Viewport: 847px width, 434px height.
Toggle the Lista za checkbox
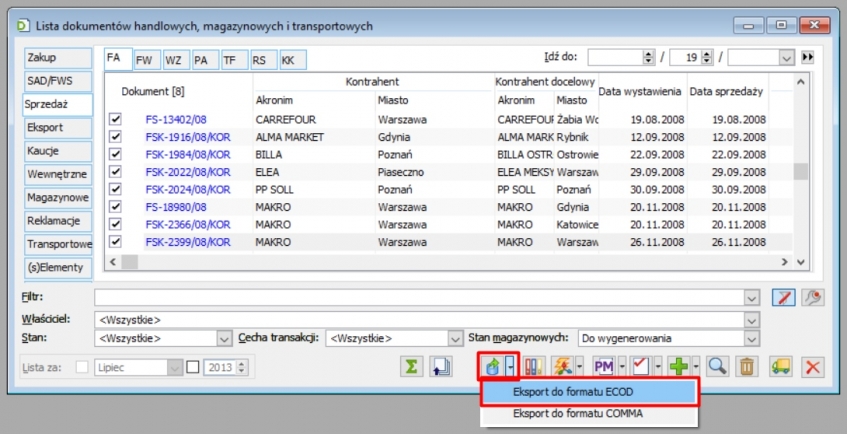click(x=82, y=367)
